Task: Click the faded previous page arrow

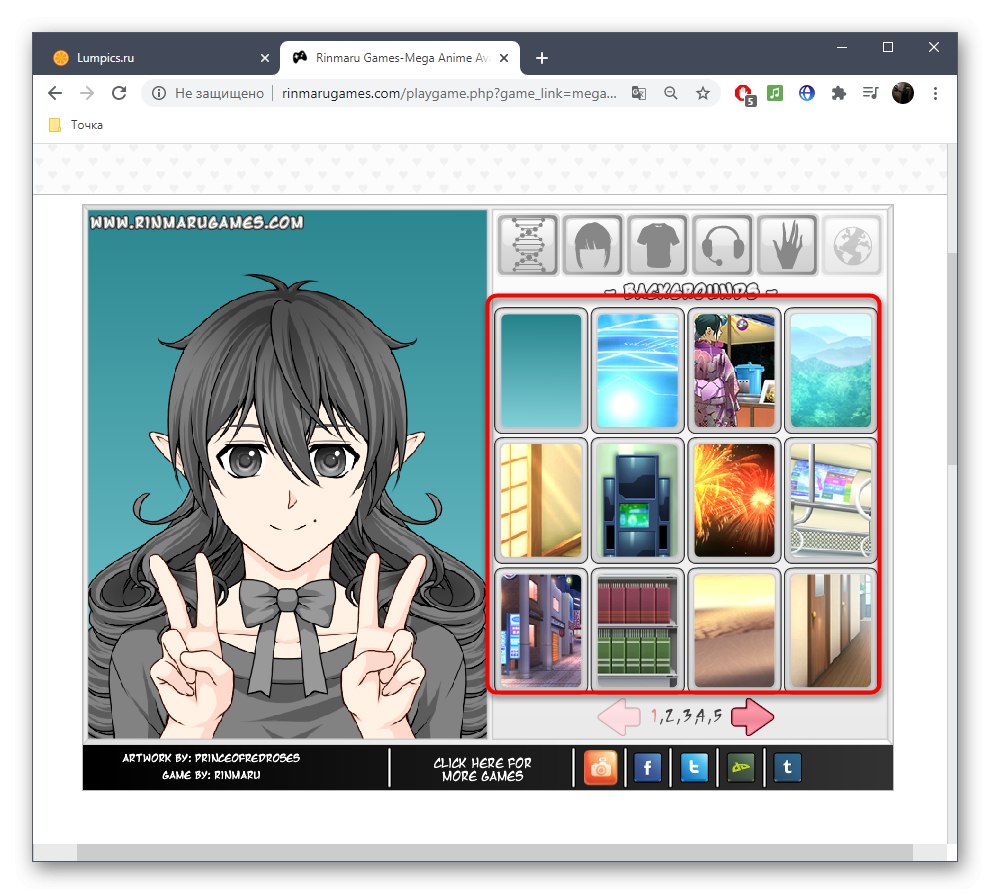Action: (619, 717)
